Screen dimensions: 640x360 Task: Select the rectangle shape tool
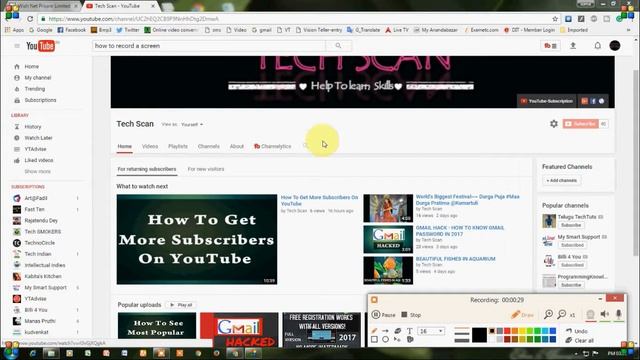point(374,339)
